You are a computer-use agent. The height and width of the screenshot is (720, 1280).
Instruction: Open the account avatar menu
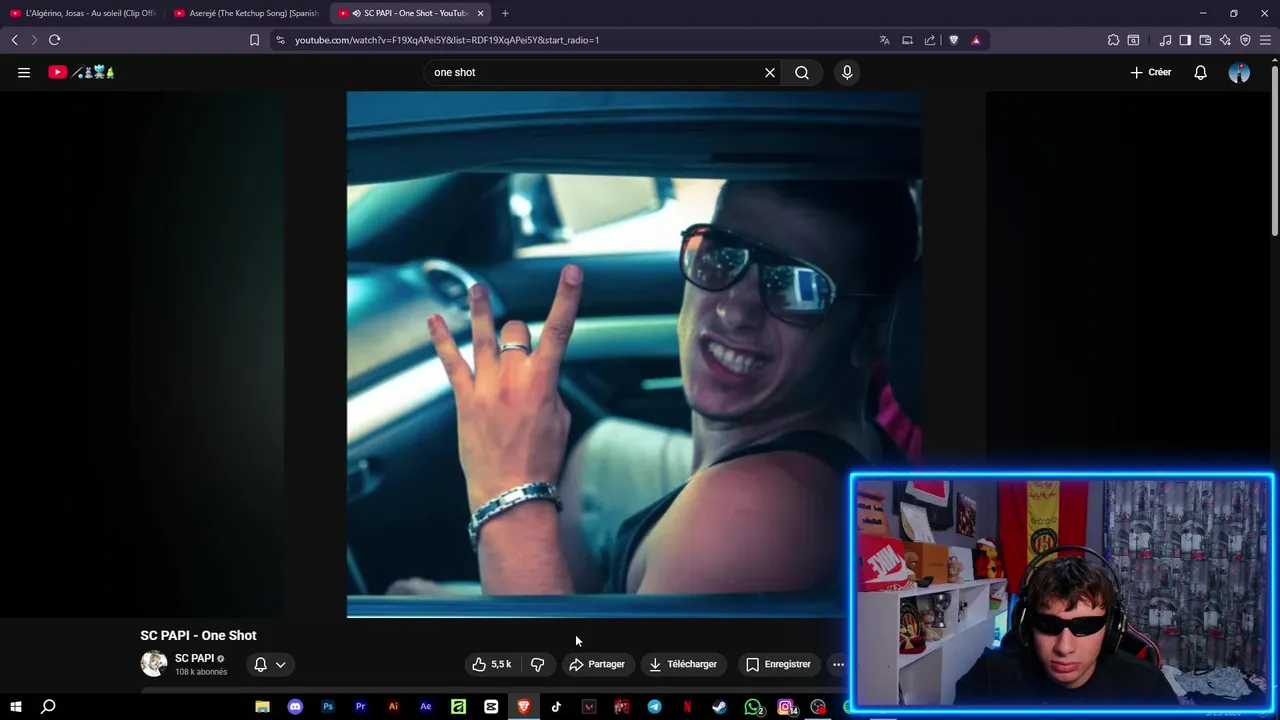click(1239, 72)
